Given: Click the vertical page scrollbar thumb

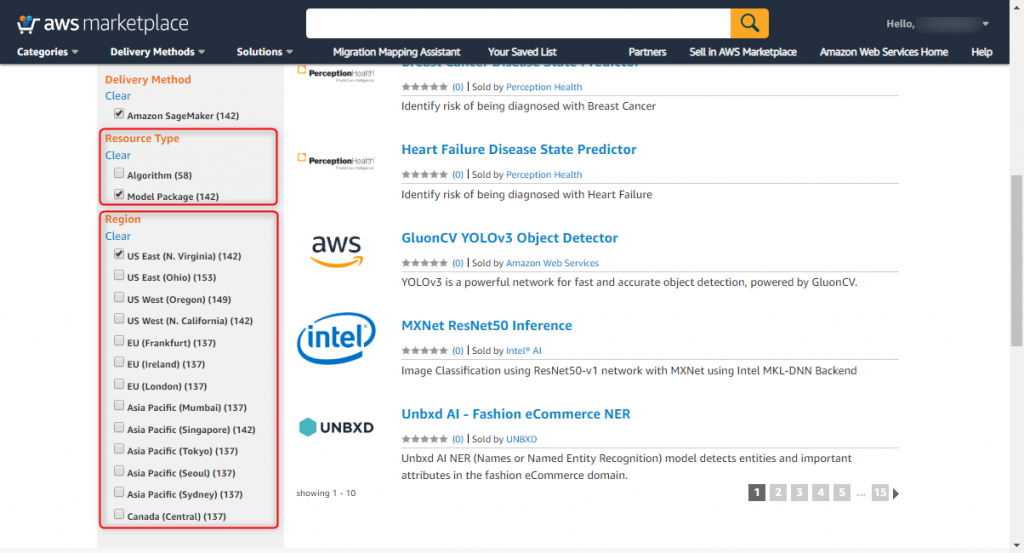Looking at the screenshot, I should pos(1017,261).
